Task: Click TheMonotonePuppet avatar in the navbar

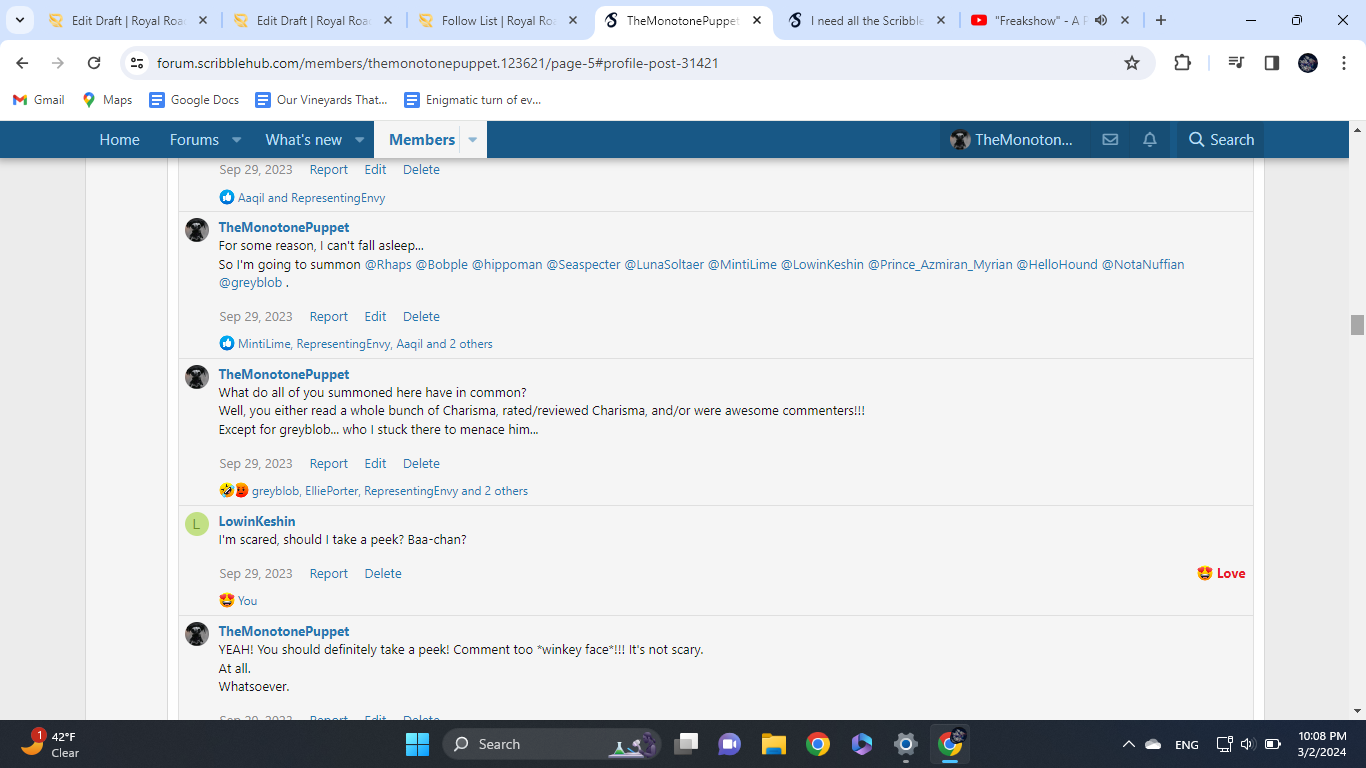Action: (x=959, y=139)
